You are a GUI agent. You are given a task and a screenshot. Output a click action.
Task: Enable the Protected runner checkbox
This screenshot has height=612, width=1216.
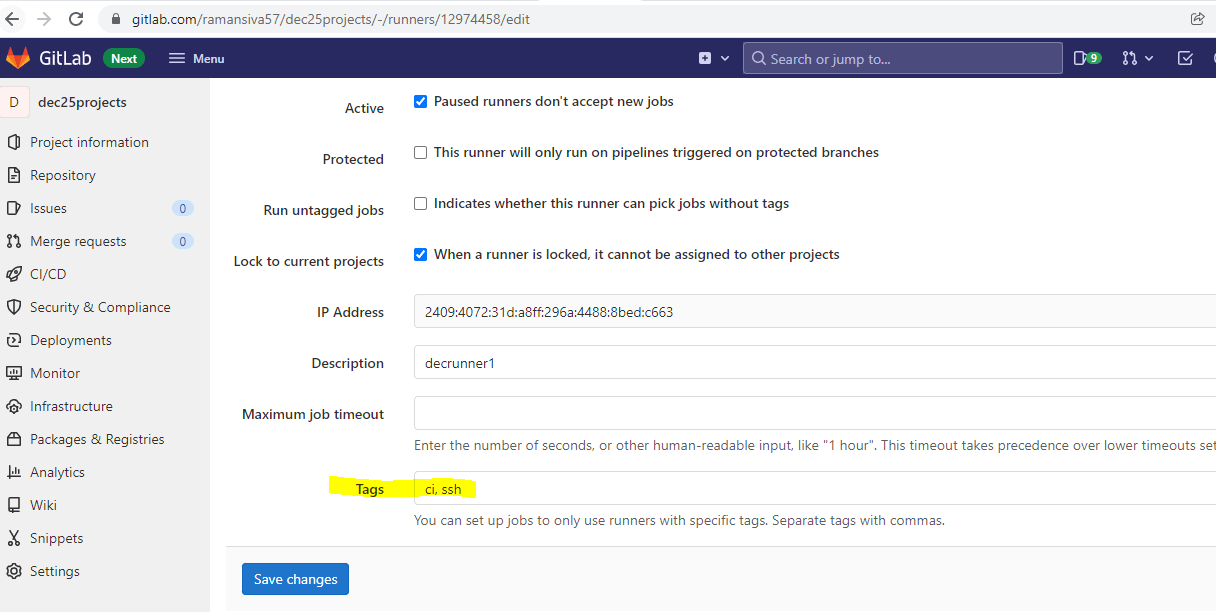420,152
